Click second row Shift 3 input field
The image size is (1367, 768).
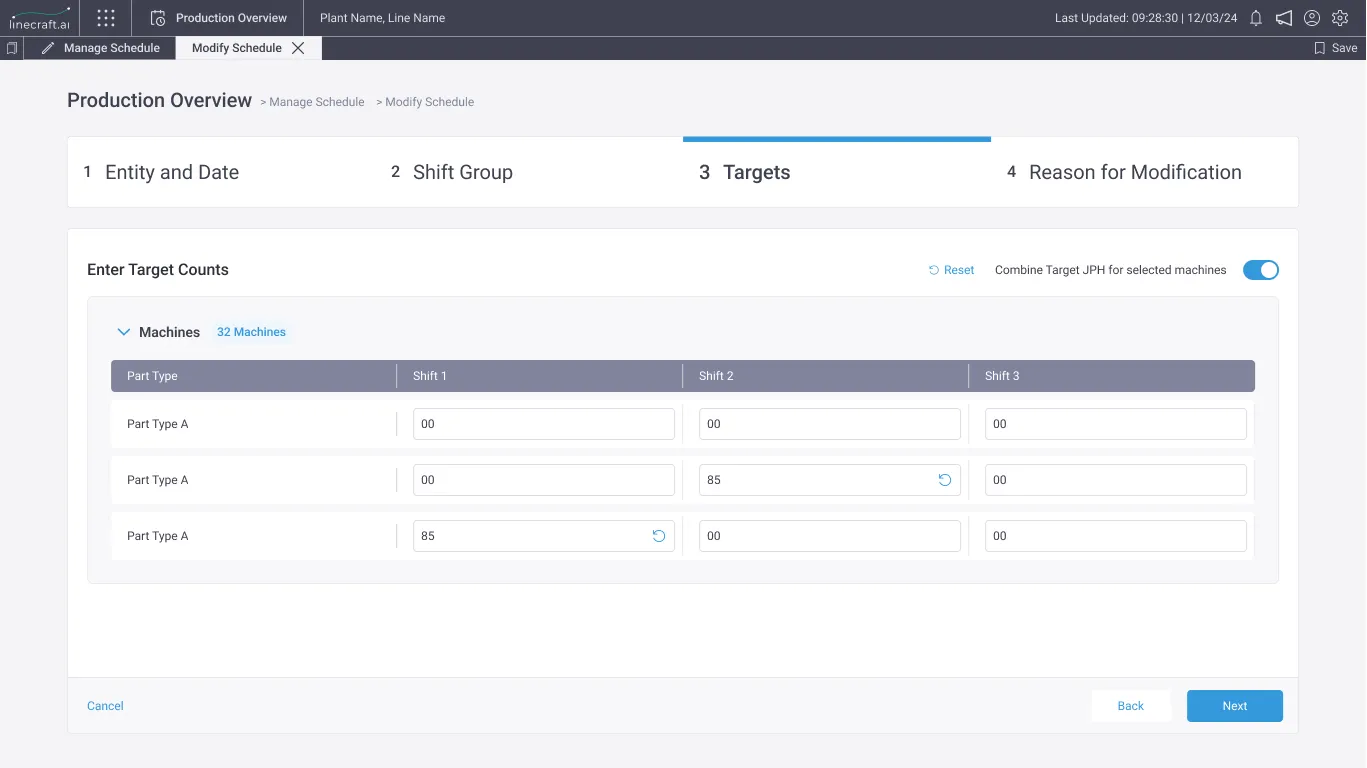pos(1116,480)
